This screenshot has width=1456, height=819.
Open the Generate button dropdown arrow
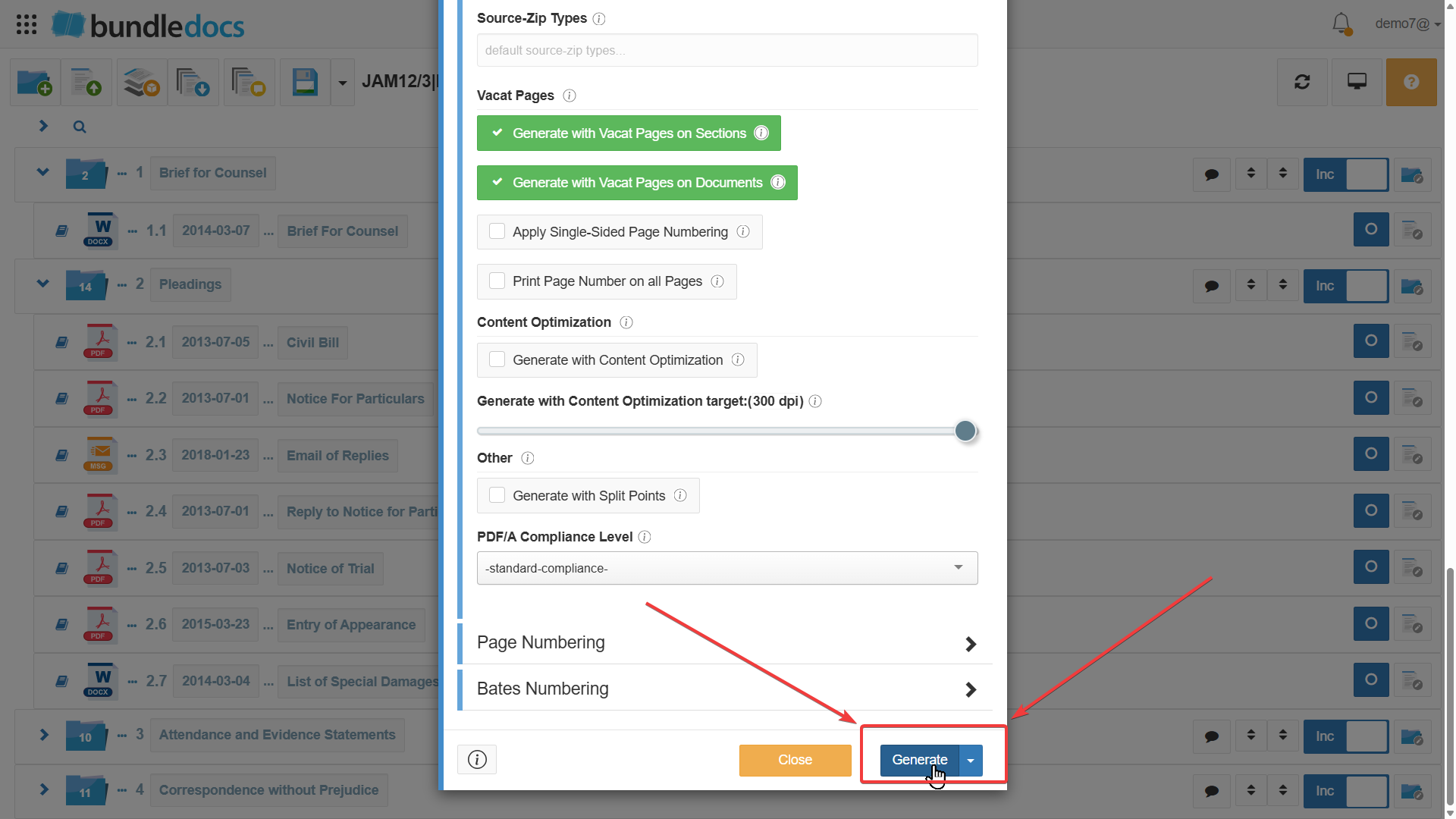[x=971, y=760]
